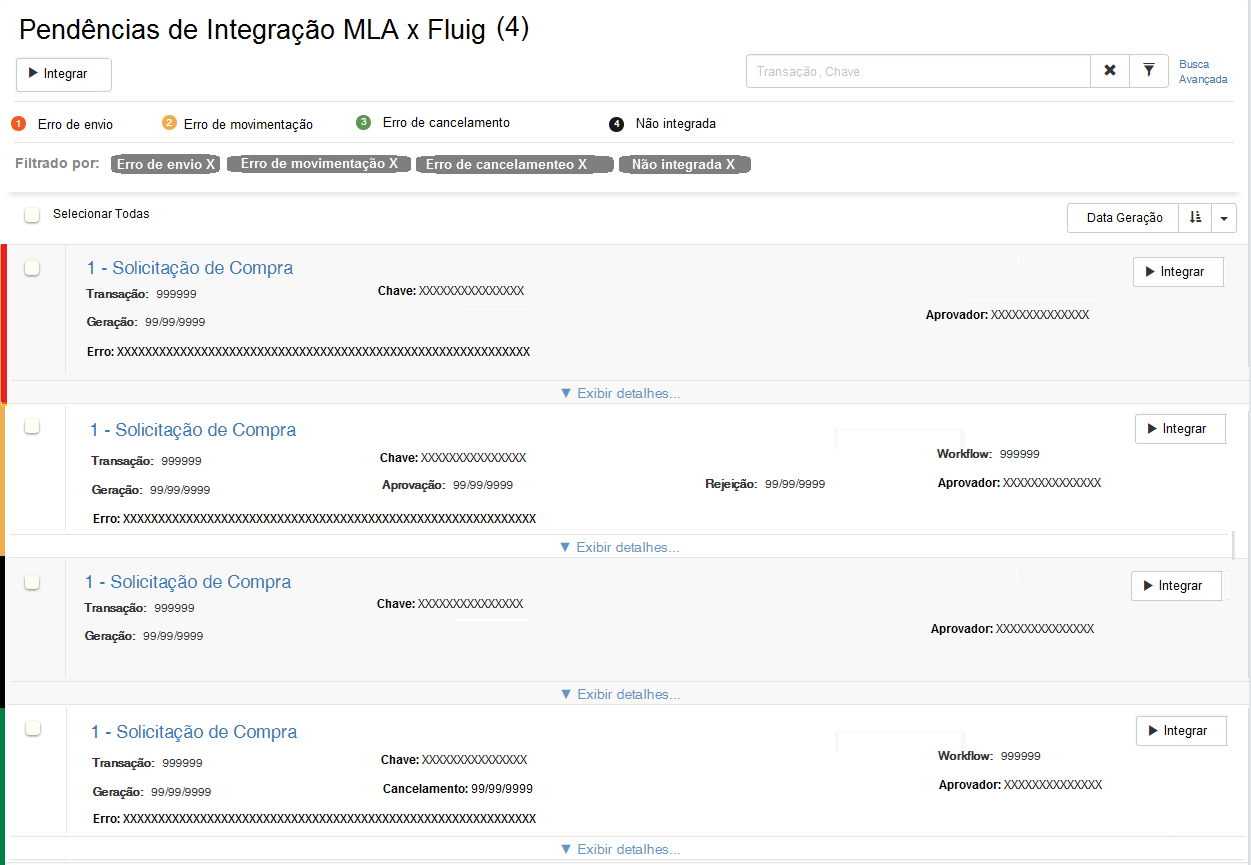
Task: Click the clear search X icon
Action: 1109,71
